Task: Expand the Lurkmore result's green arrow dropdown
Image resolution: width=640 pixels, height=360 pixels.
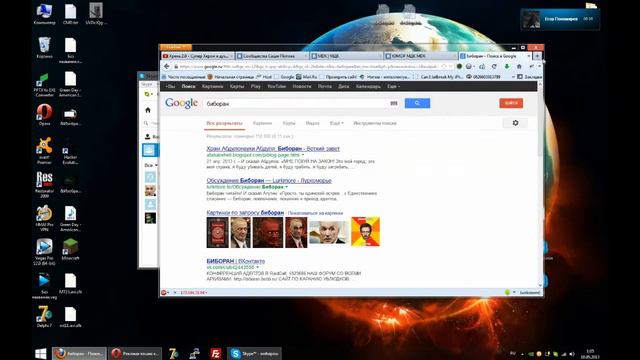Action: [x=287, y=187]
